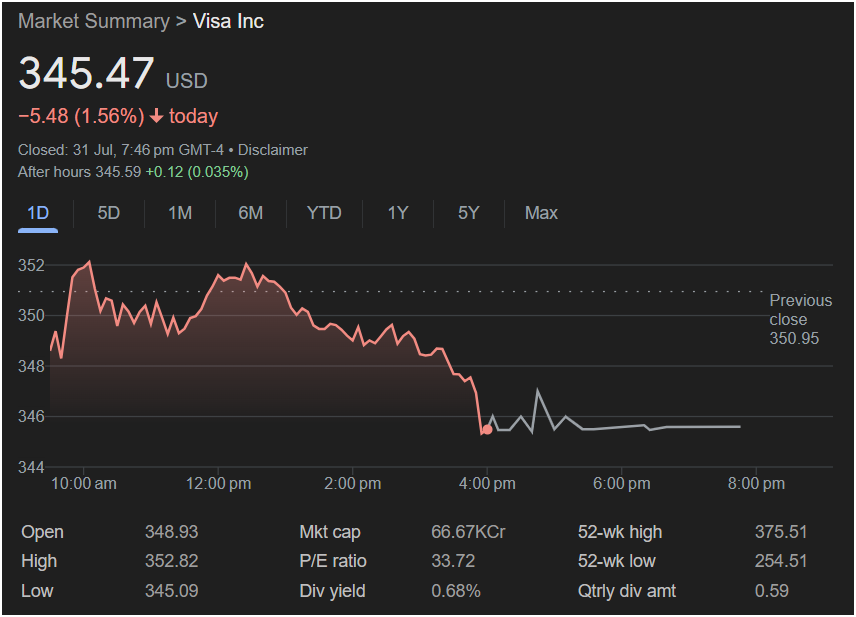Click the after hours price 345.59
856x617 pixels.
pos(120,172)
